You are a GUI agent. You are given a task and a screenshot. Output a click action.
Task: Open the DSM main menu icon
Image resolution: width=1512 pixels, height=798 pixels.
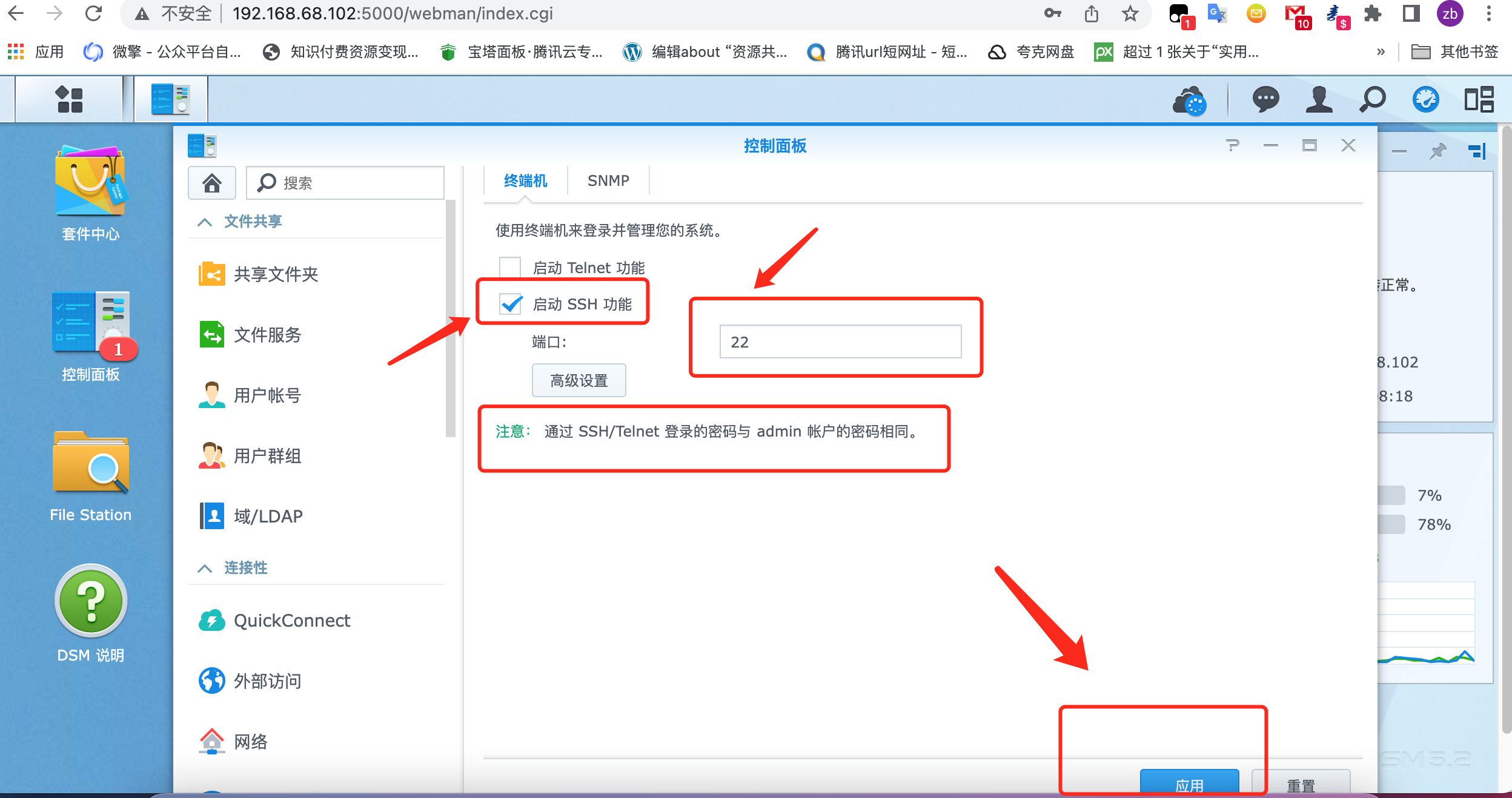[69, 99]
